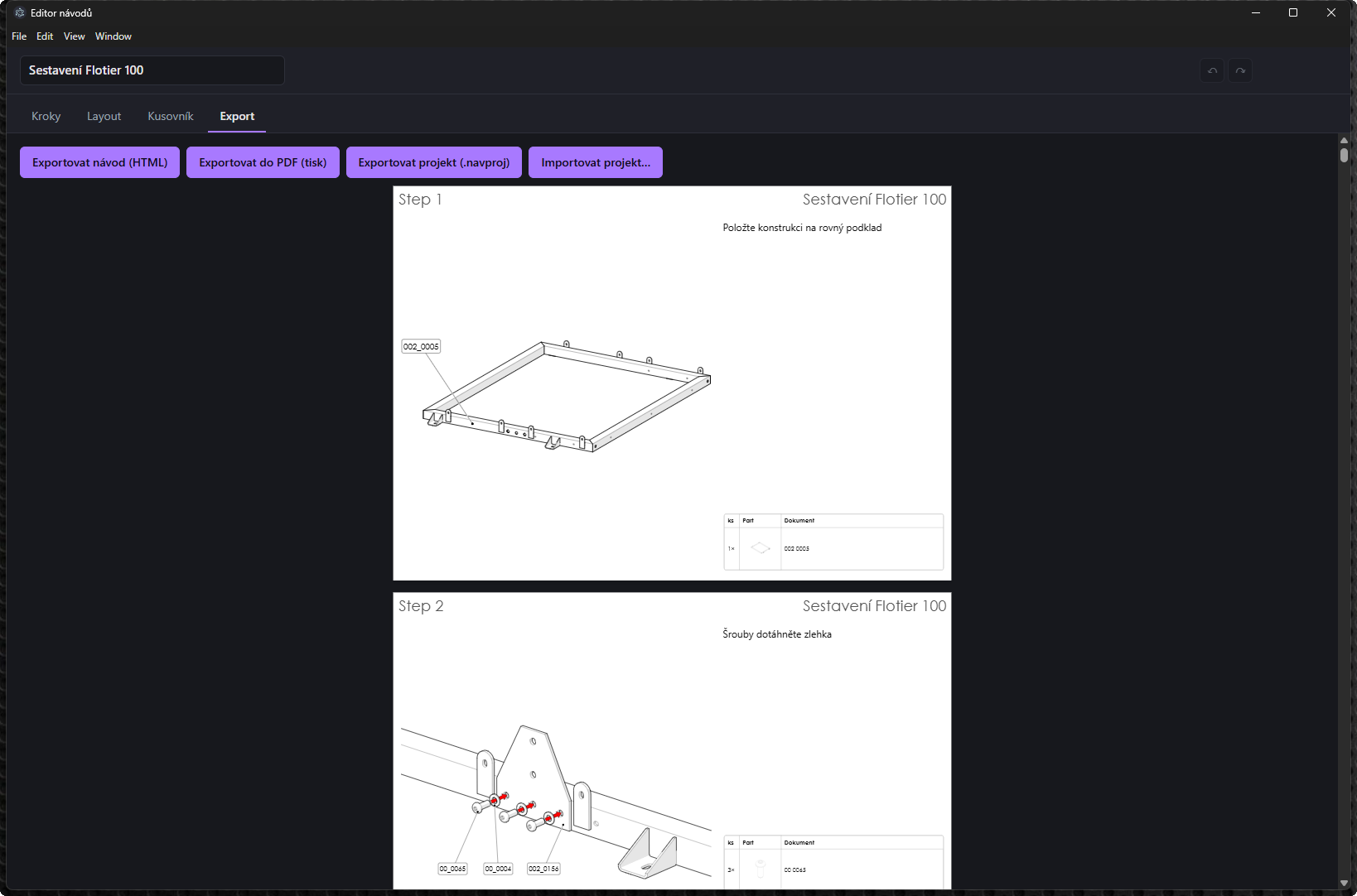The height and width of the screenshot is (896, 1357).
Task: Click the Step 2 parts table screw thumbnail
Action: [761, 869]
